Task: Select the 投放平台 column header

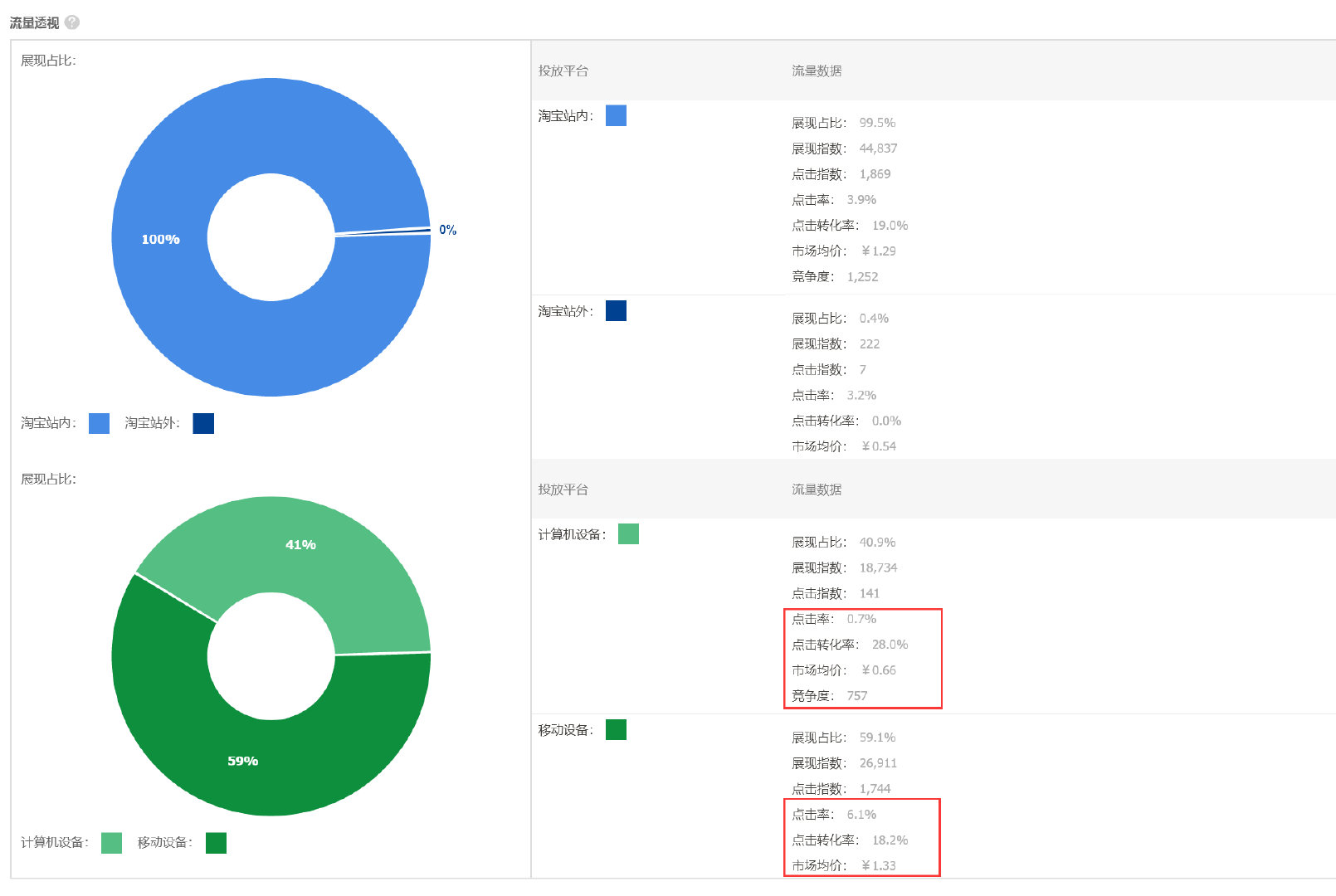Action: (563, 71)
